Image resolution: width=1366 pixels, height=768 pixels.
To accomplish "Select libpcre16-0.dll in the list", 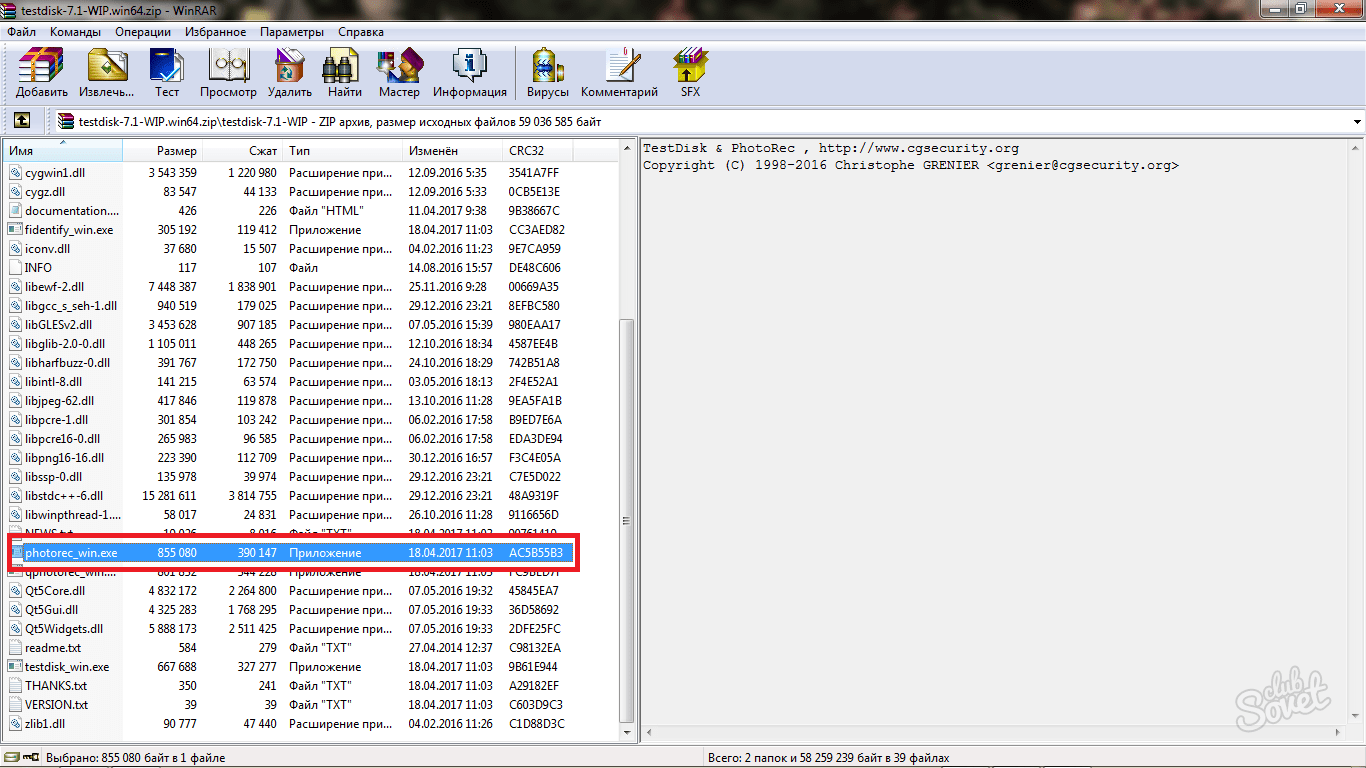I will click(63, 438).
